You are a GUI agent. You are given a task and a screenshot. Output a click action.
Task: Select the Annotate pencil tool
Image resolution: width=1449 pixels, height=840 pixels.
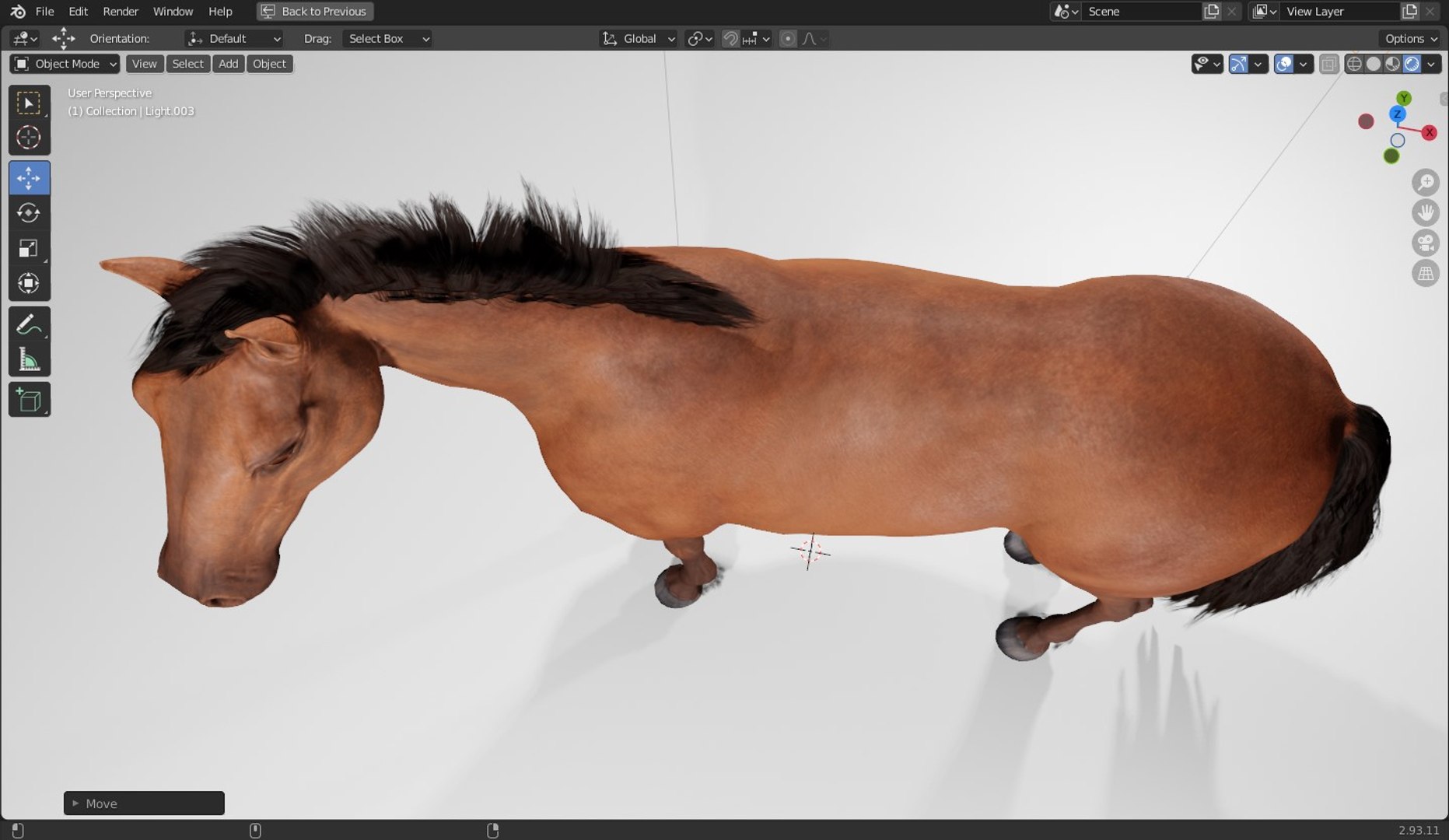pos(29,324)
